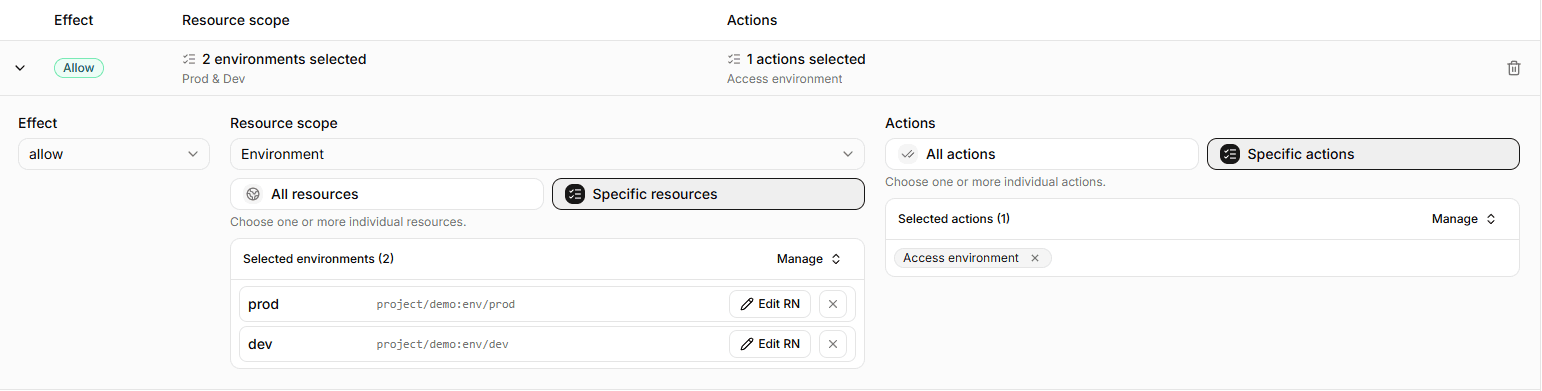Open Manage for selected environments

809,259
